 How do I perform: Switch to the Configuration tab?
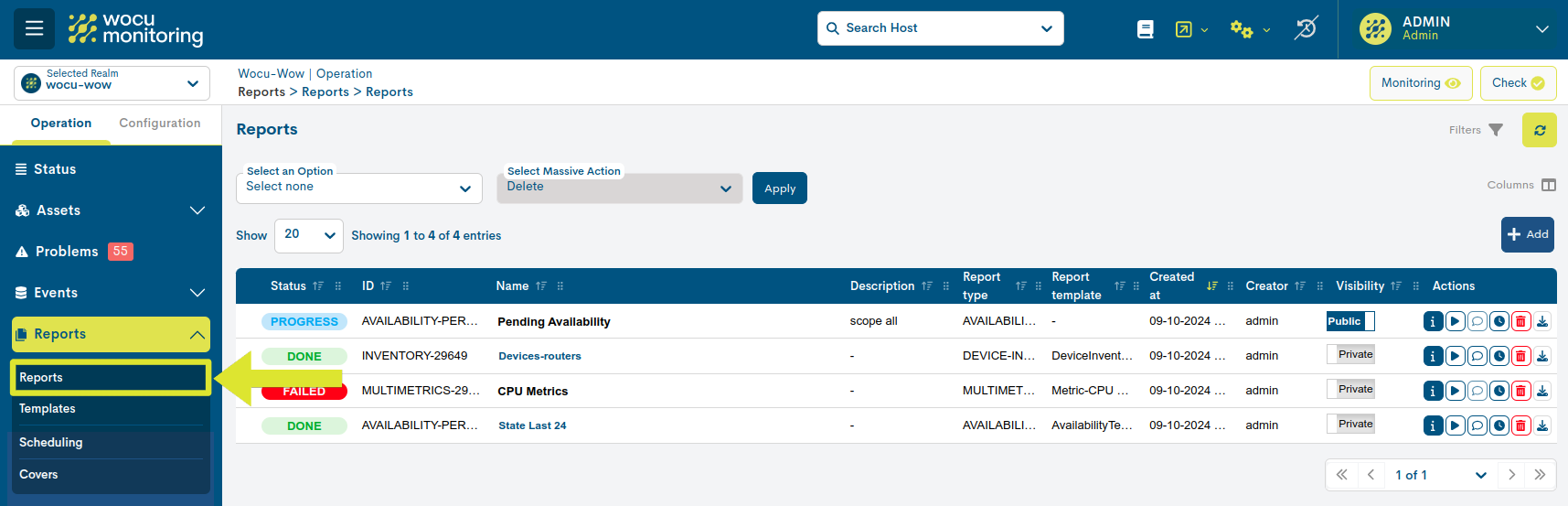coord(159,124)
